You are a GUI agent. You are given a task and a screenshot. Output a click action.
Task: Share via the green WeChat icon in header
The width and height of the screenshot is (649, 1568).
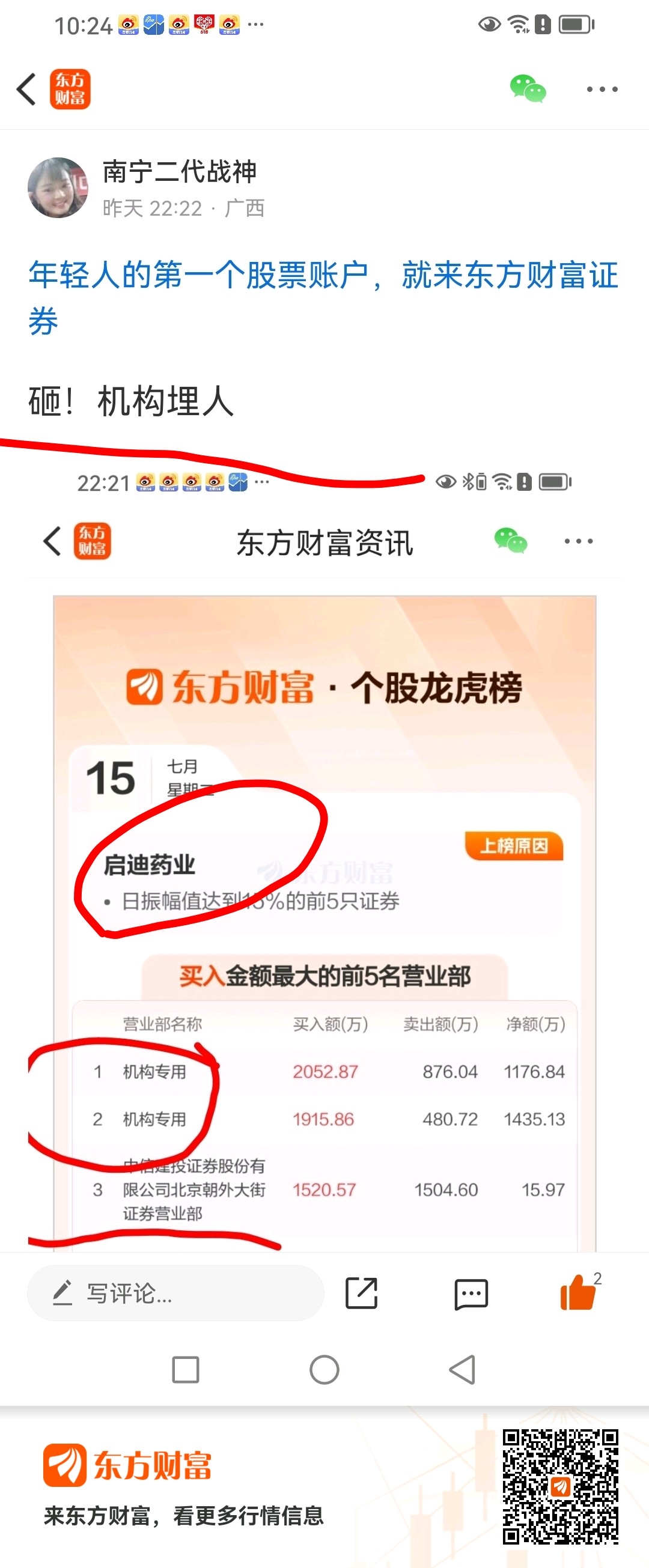click(528, 89)
